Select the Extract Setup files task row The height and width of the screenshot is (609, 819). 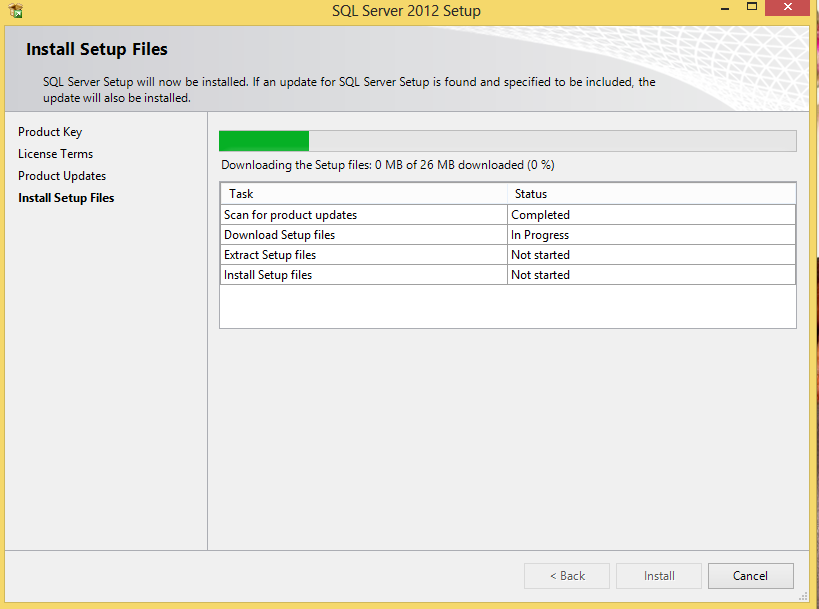pos(508,255)
